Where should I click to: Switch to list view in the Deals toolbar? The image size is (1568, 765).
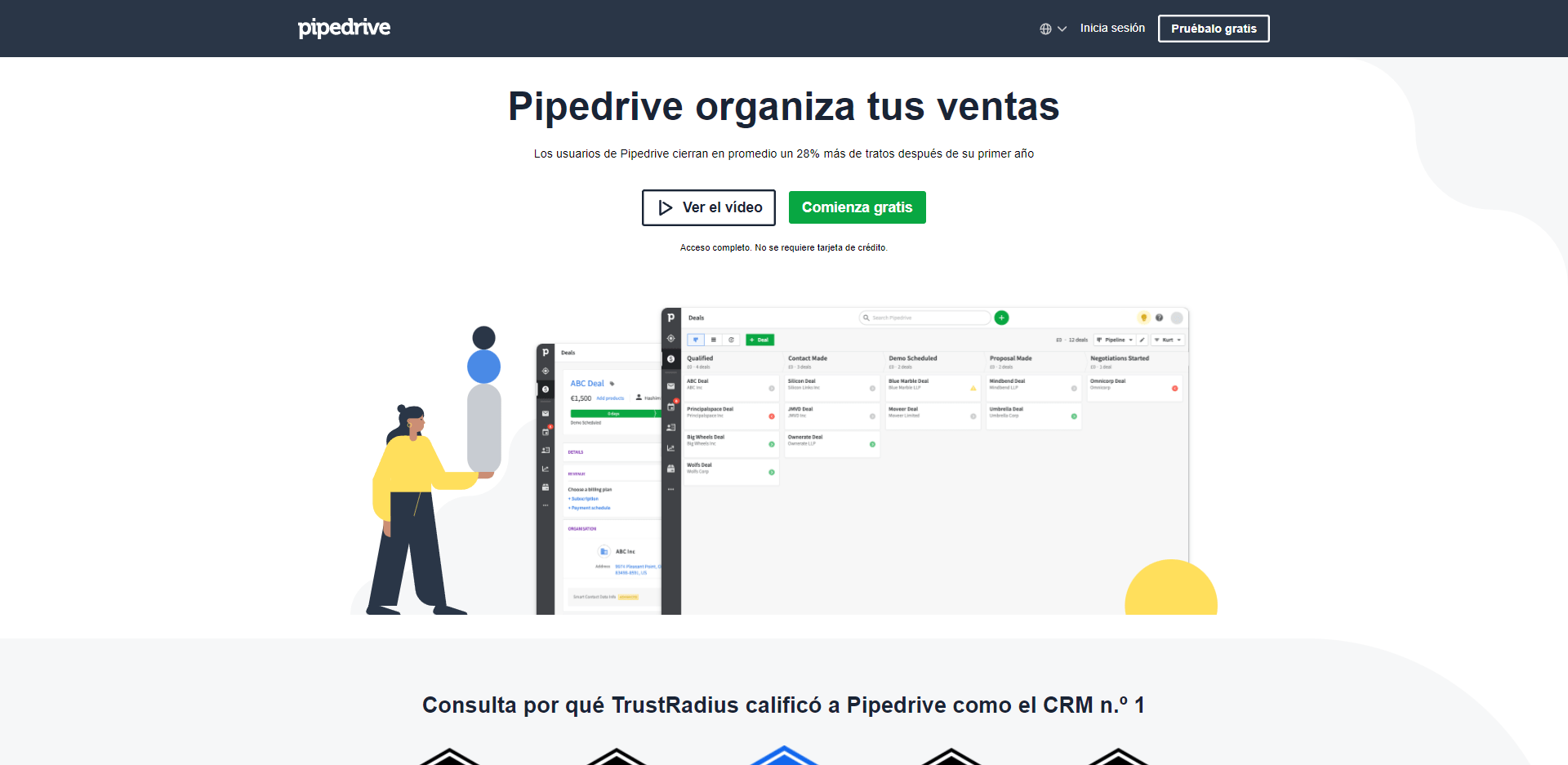[714, 340]
